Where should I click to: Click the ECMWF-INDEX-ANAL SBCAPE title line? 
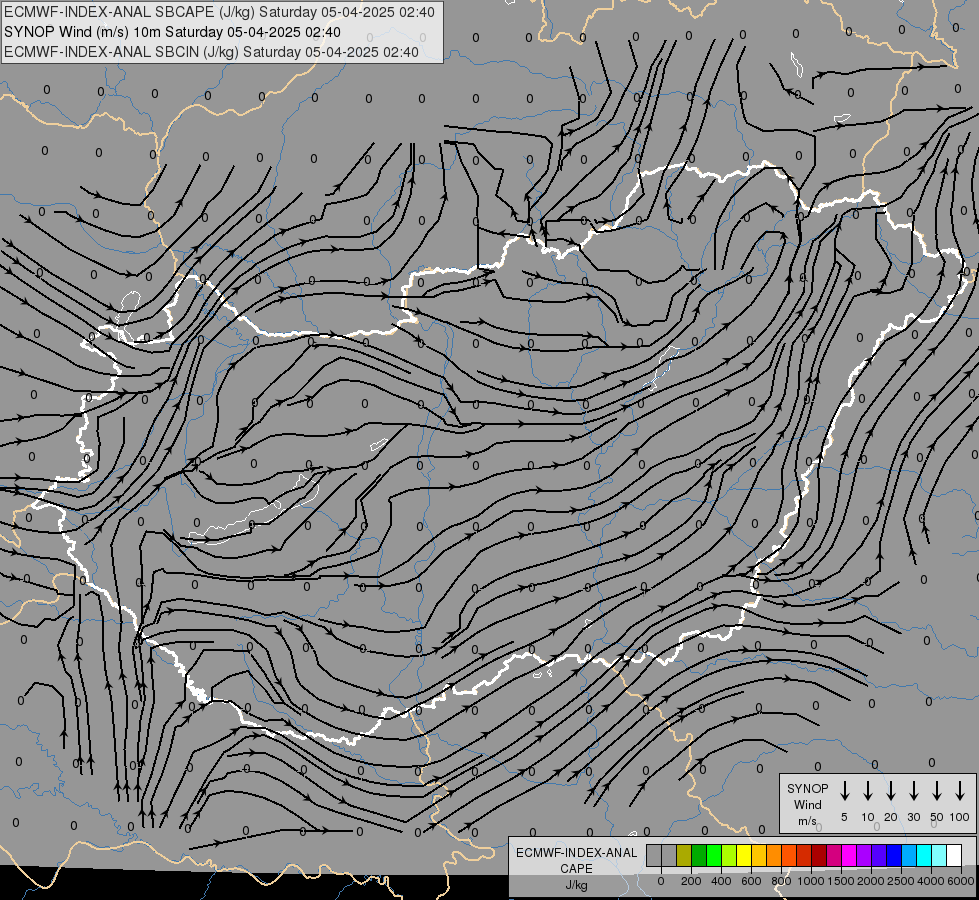point(219,12)
